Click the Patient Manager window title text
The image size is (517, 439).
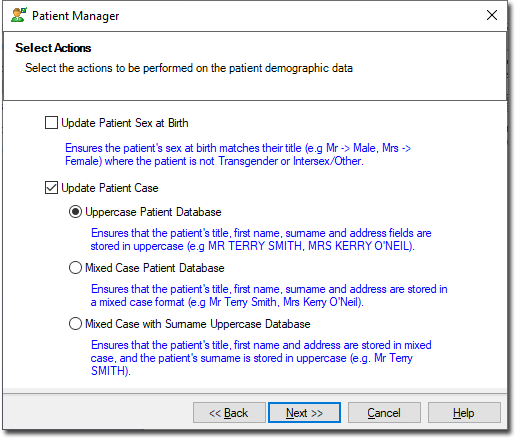75,16
